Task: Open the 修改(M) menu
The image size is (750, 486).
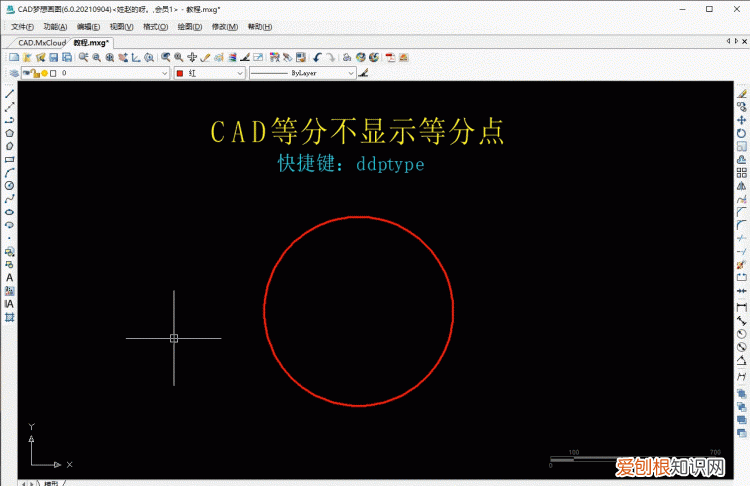Action: 225,27
